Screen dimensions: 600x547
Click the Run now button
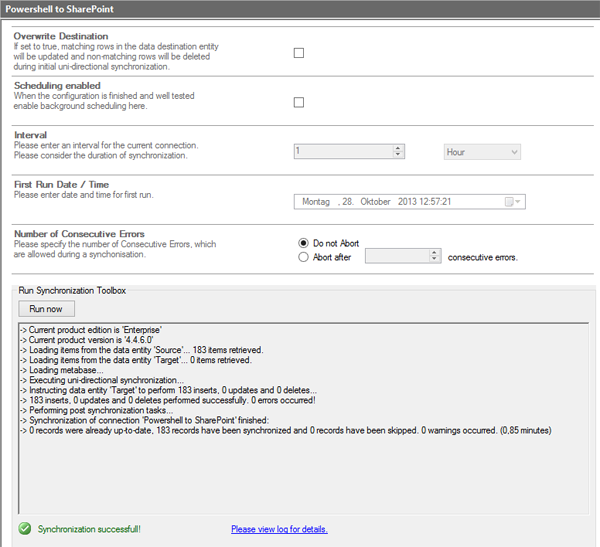pyautogui.click(x=46, y=309)
